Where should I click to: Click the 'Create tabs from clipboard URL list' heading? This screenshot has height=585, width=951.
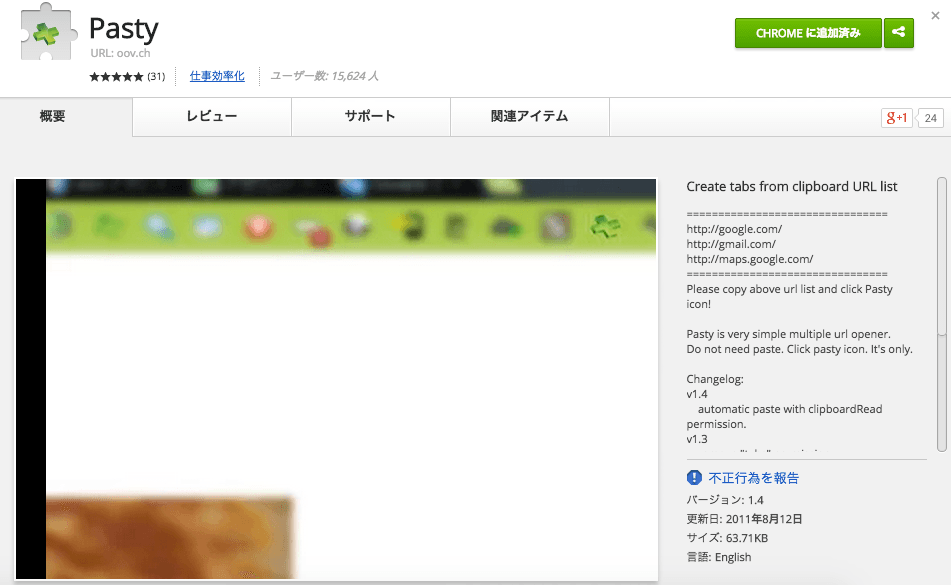tap(791, 187)
